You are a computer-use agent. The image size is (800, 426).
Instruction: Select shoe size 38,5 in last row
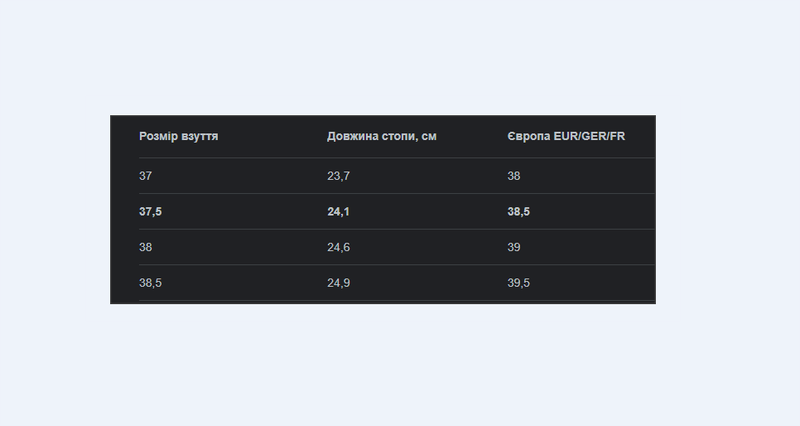pos(150,283)
